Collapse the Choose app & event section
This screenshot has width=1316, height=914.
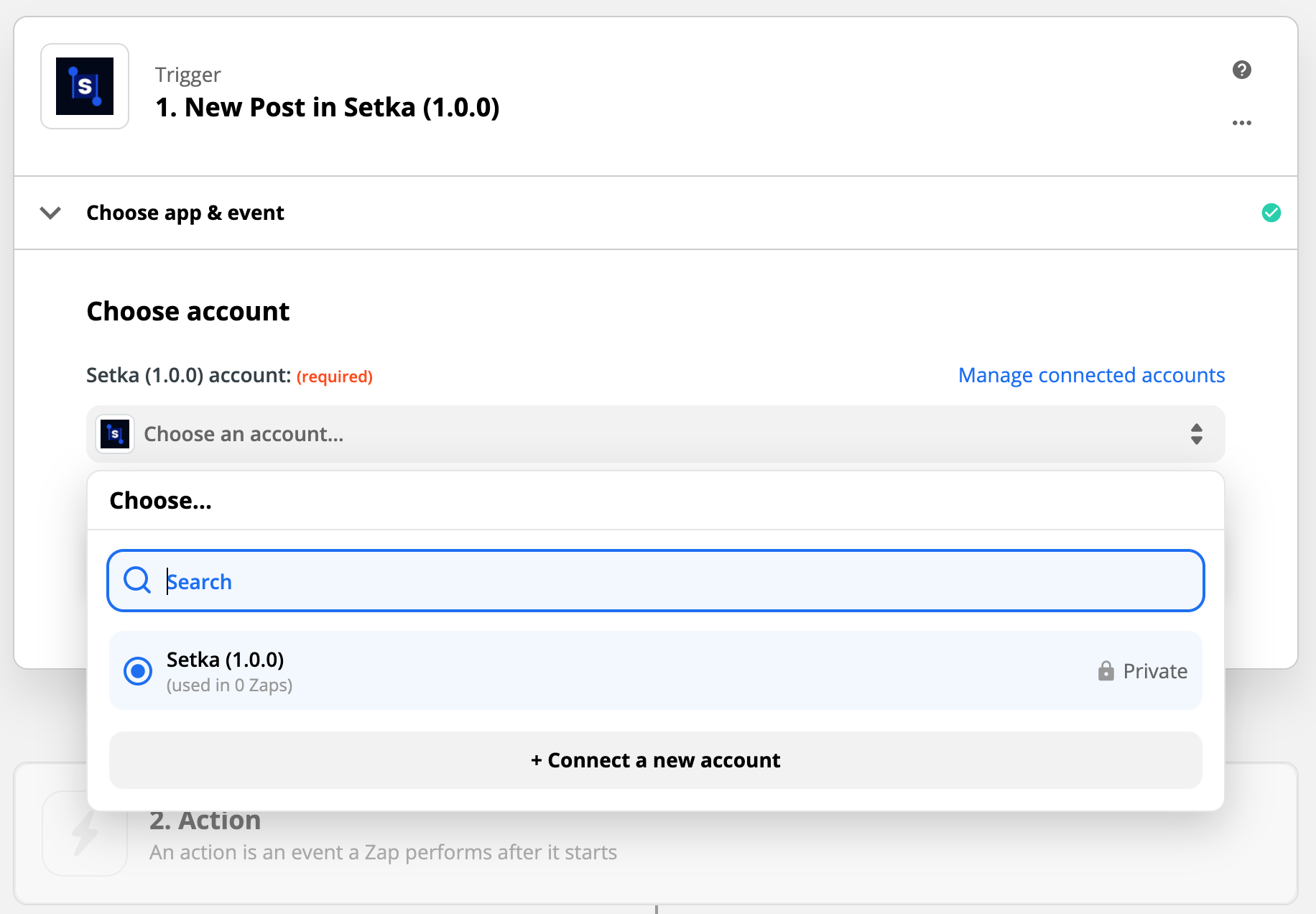point(50,213)
